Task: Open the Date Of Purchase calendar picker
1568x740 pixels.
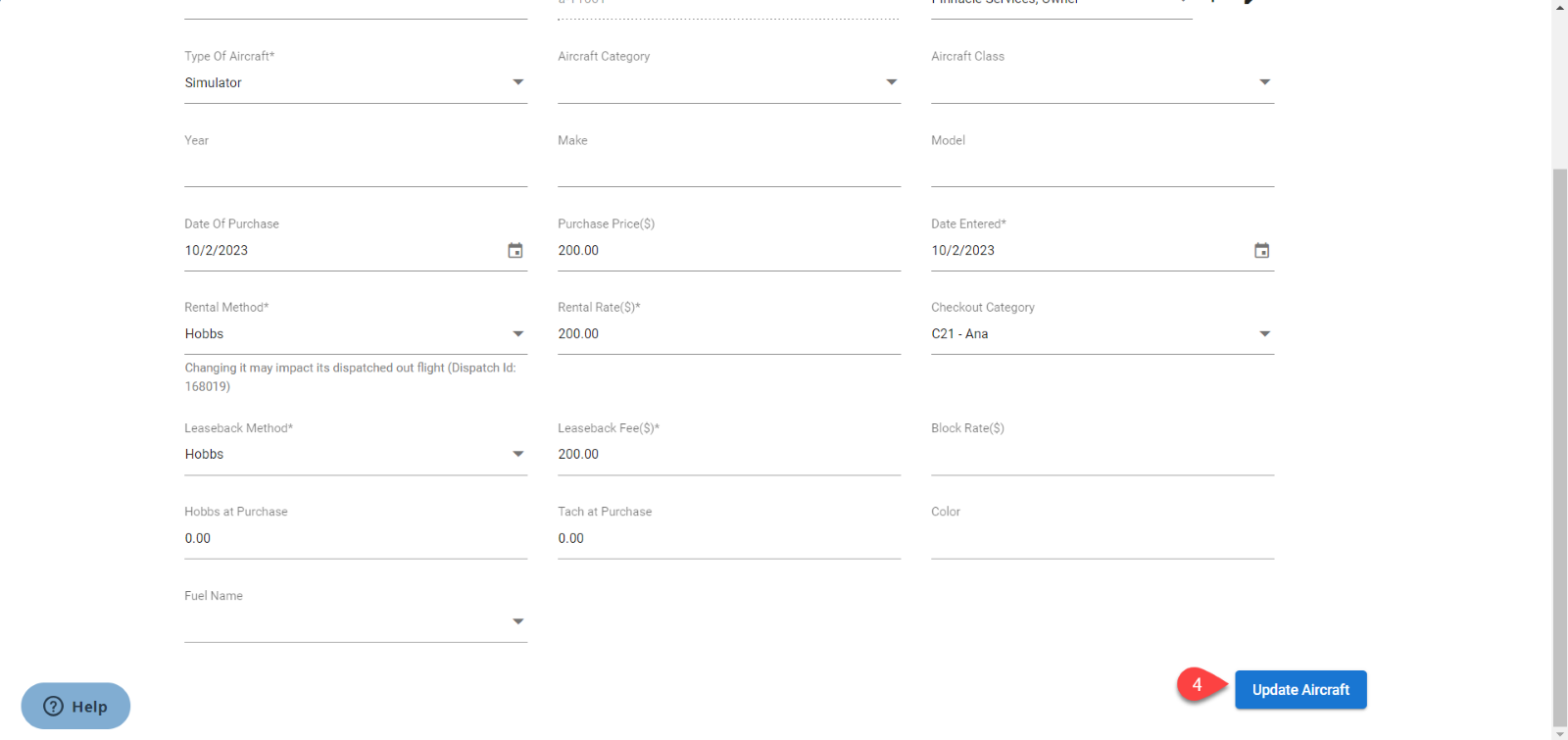Action: [514, 251]
